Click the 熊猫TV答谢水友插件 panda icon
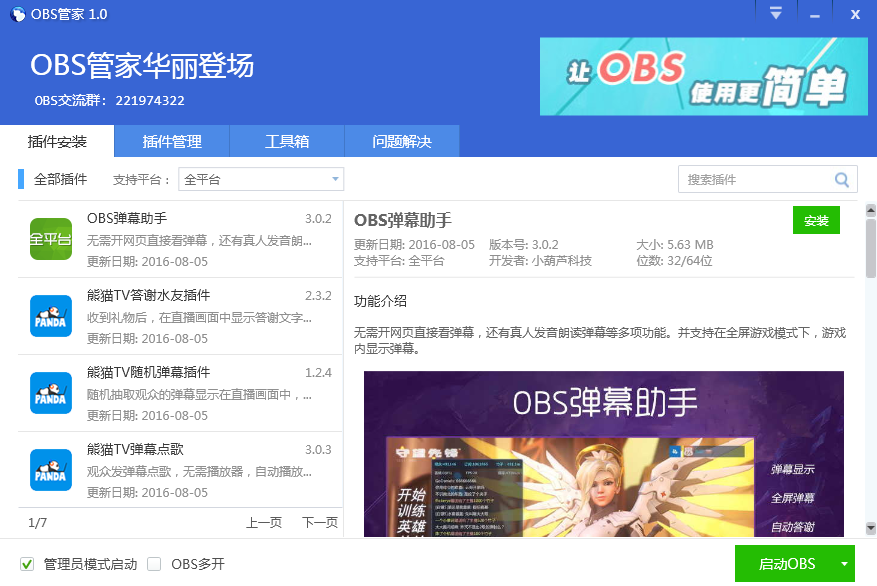 tap(50, 315)
